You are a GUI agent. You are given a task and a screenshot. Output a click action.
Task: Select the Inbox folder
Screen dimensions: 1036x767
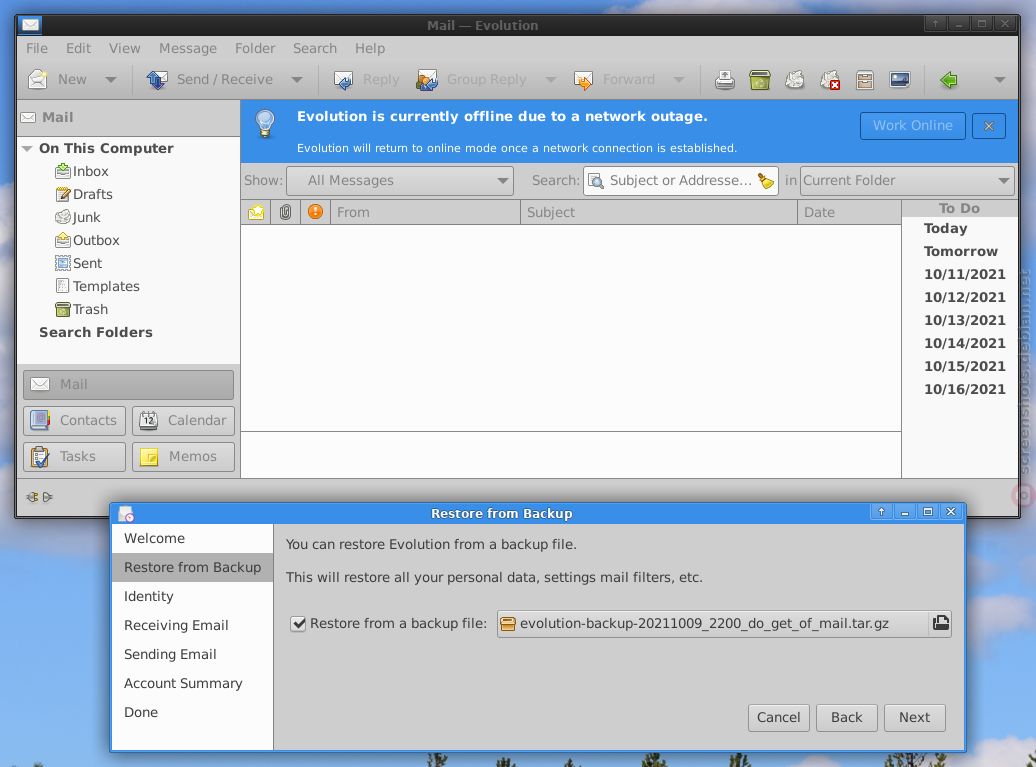[82, 171]
